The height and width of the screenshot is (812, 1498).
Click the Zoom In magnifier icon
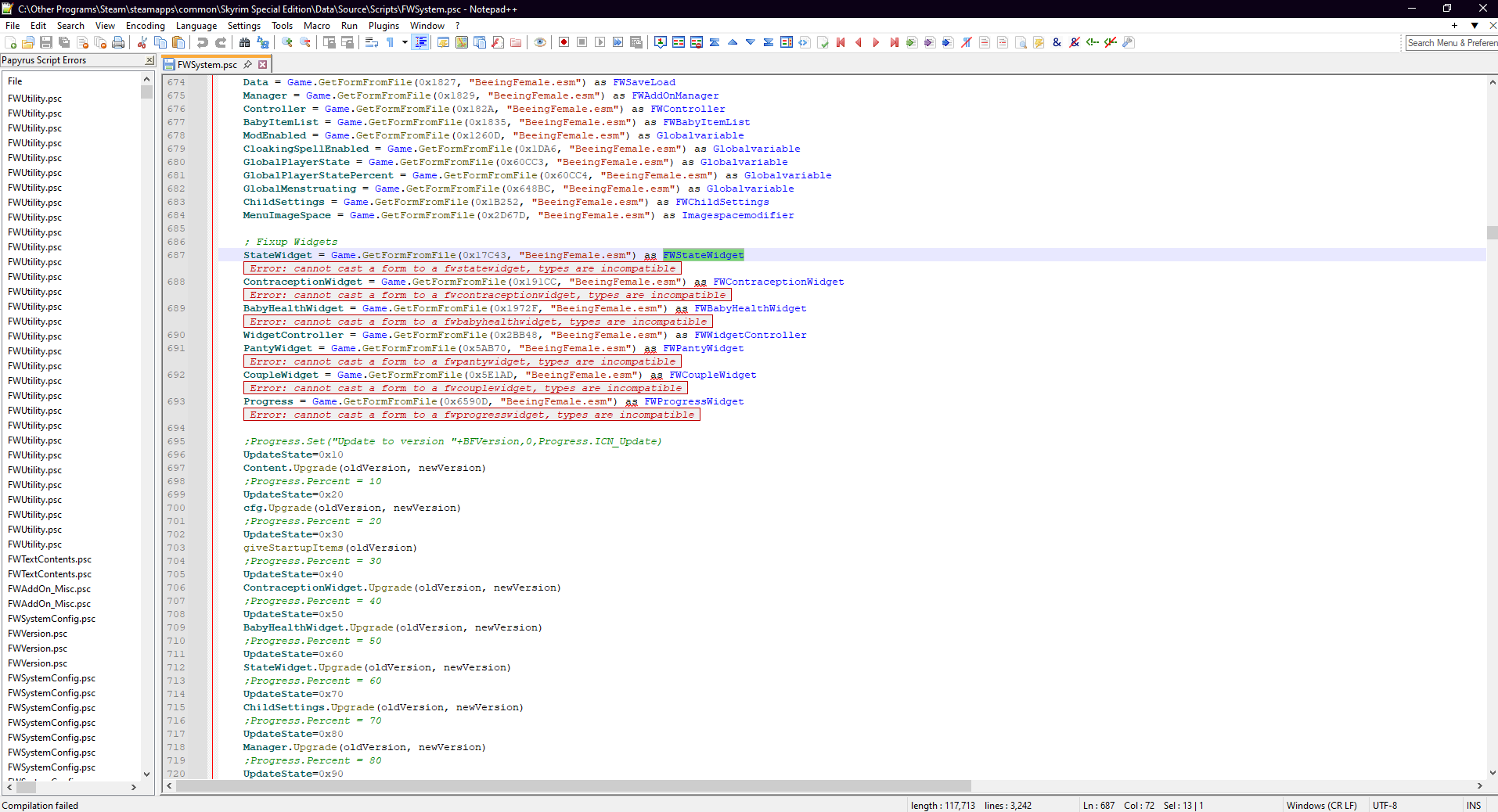tap(287, 42)
